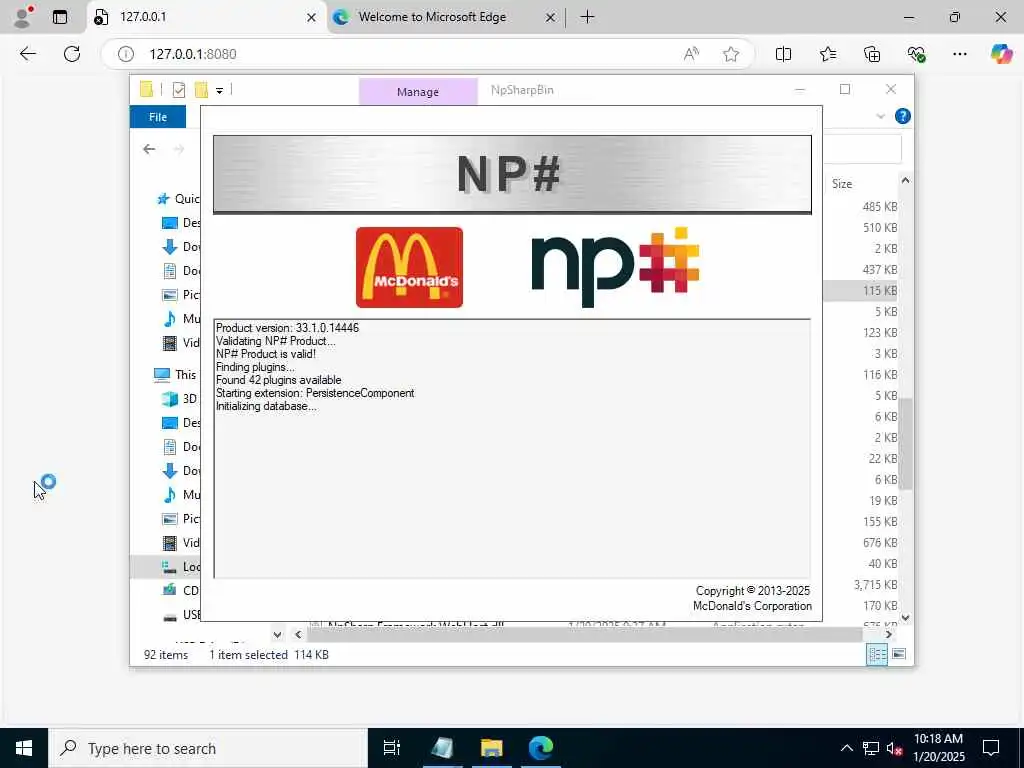Screen dimensions: 1024x768
Task: Click the Edge profile avatar icon
Action: click(x=23, y=17)
